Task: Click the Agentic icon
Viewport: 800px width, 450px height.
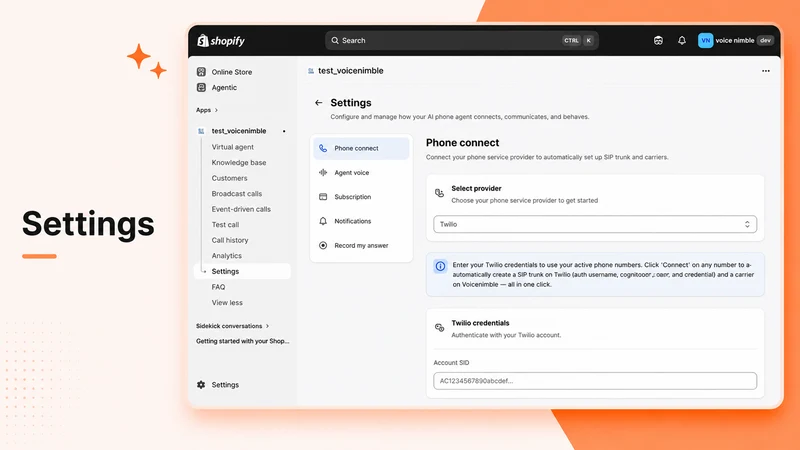Action: click(202, 87)
